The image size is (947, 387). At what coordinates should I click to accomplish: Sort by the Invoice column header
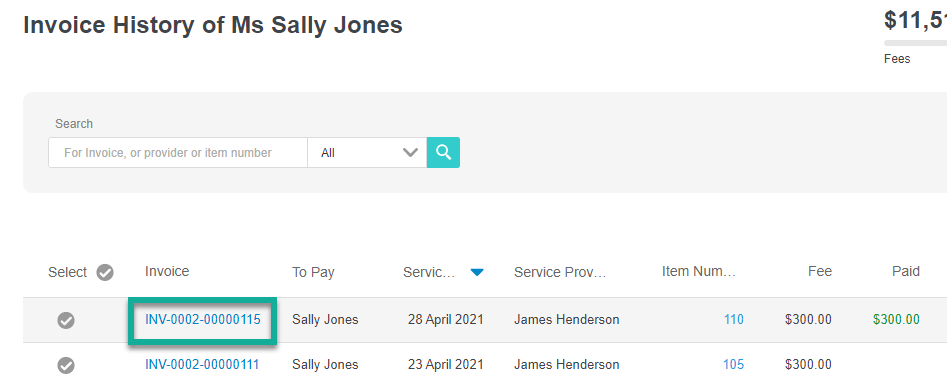(x=167, y=272)
